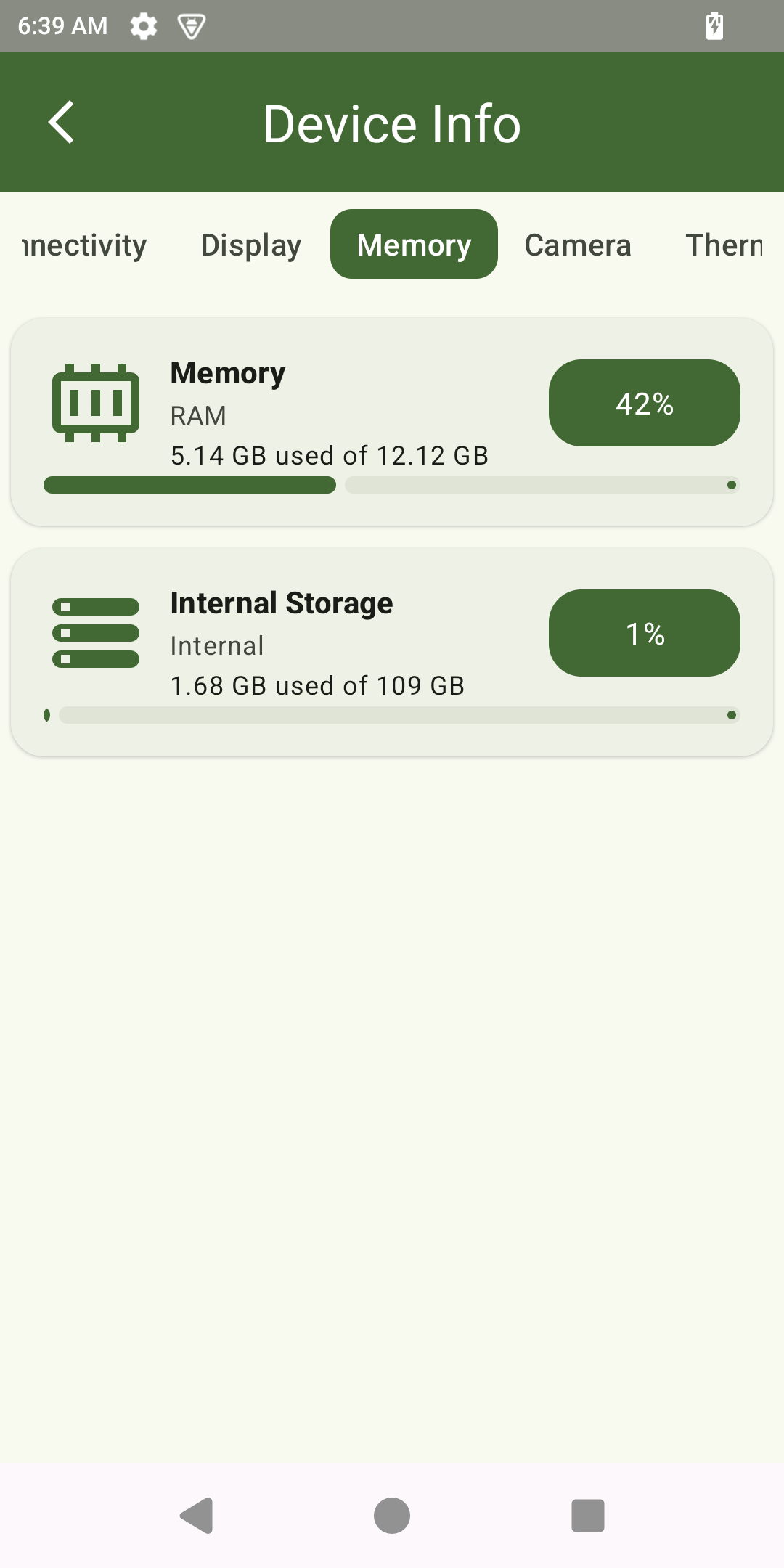
Task: Open settings gear in status bar
Action: 143,26
